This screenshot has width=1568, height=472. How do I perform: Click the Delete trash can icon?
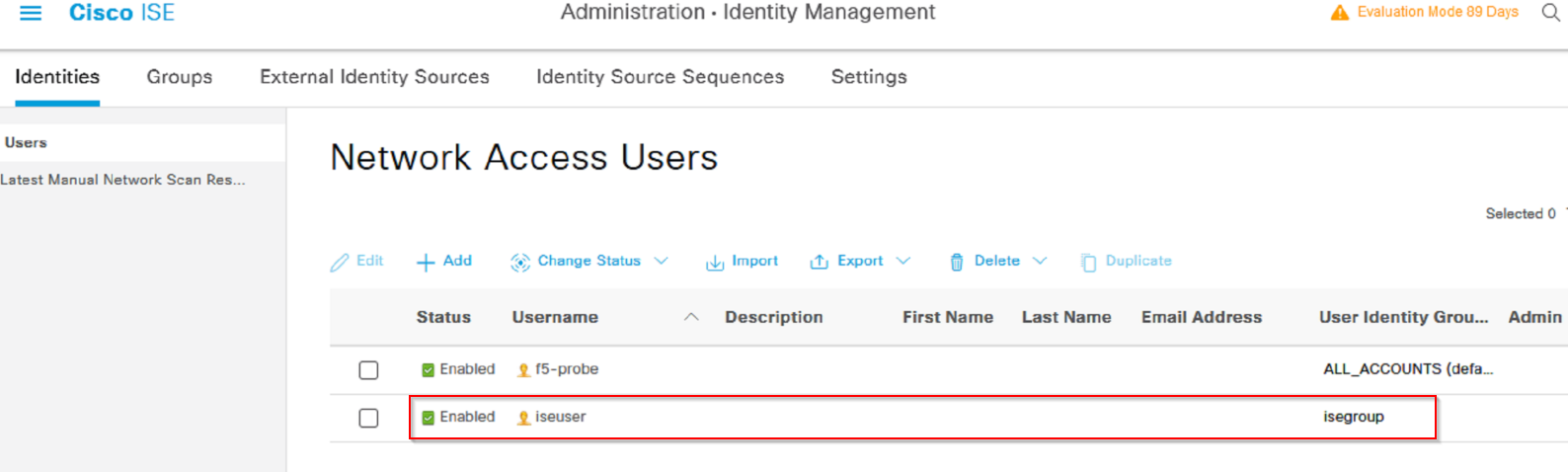pos(956,262)
